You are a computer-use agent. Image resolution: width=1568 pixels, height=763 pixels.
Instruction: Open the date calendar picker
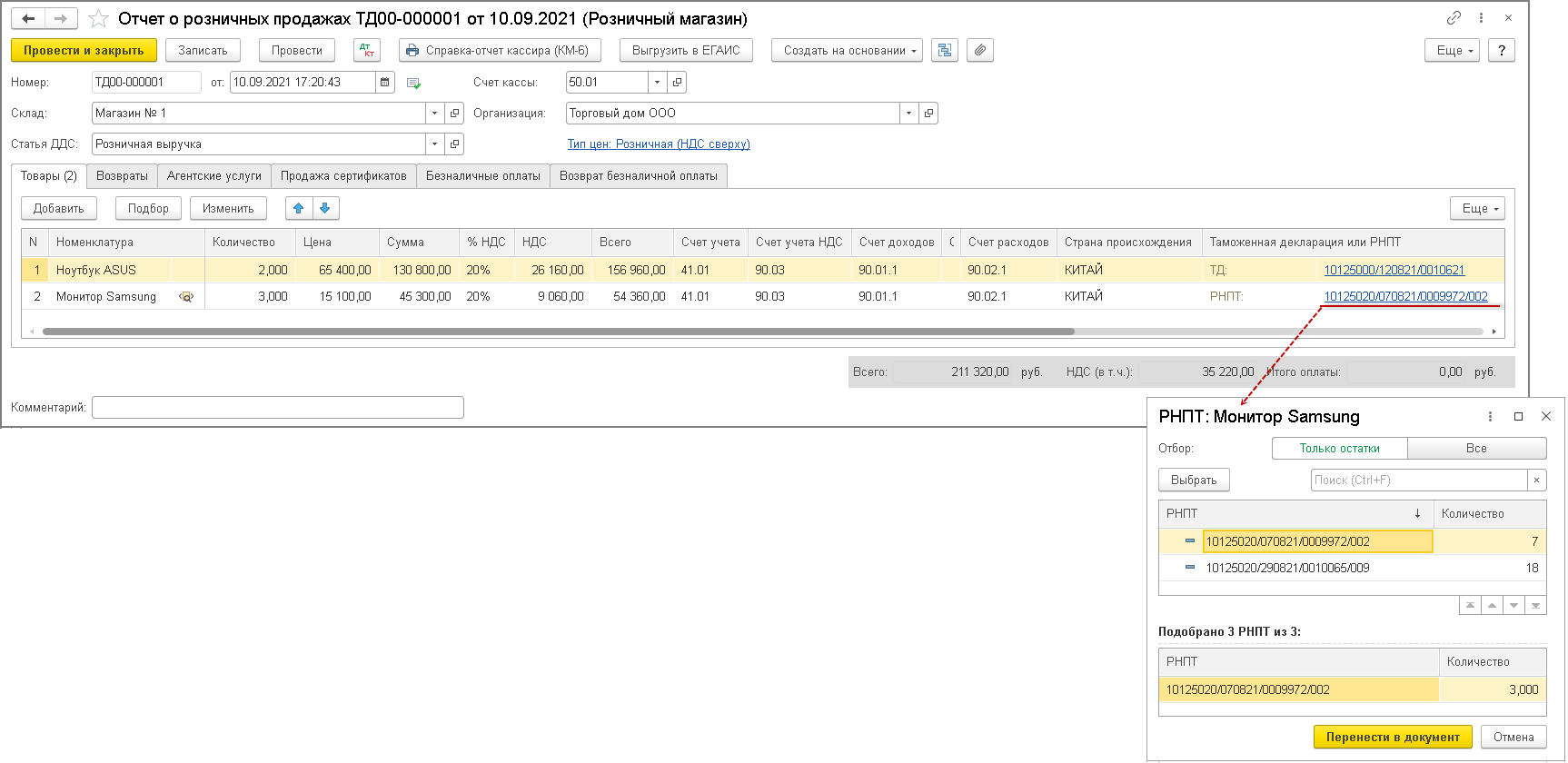[385, 83]
